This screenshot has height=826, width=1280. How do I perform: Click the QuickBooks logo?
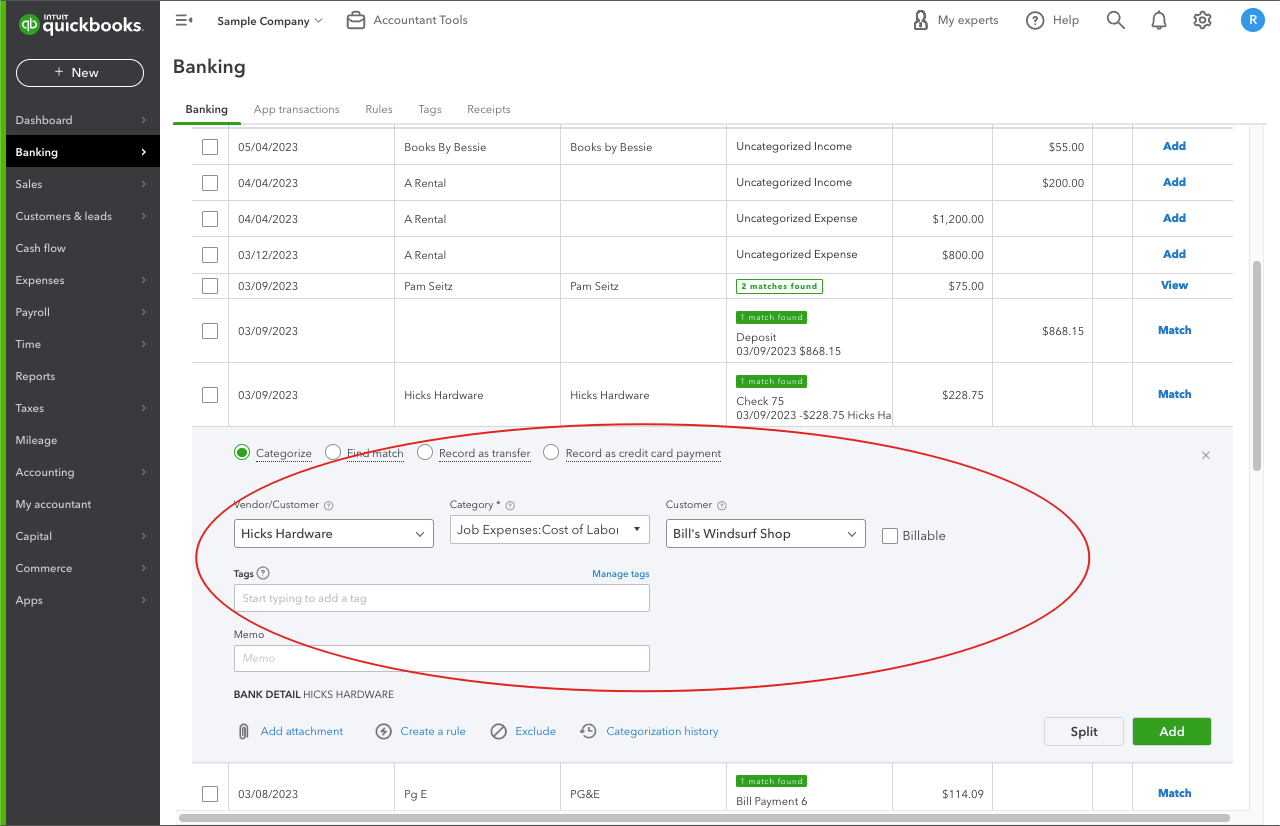click(80, 24)
